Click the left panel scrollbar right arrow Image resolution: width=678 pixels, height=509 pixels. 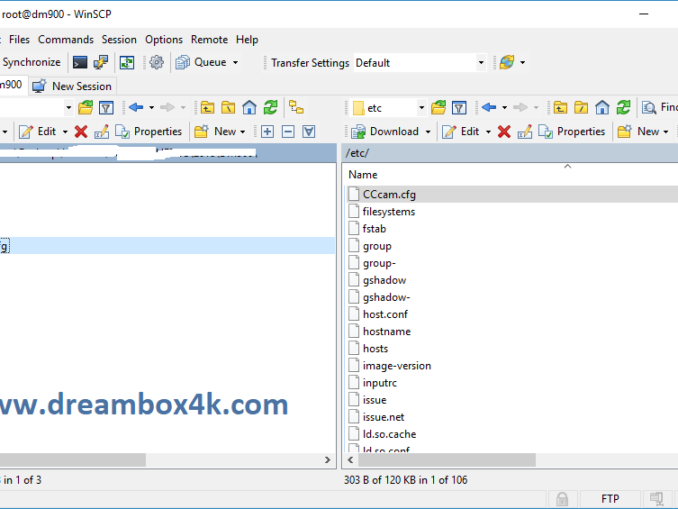[327, 460]
